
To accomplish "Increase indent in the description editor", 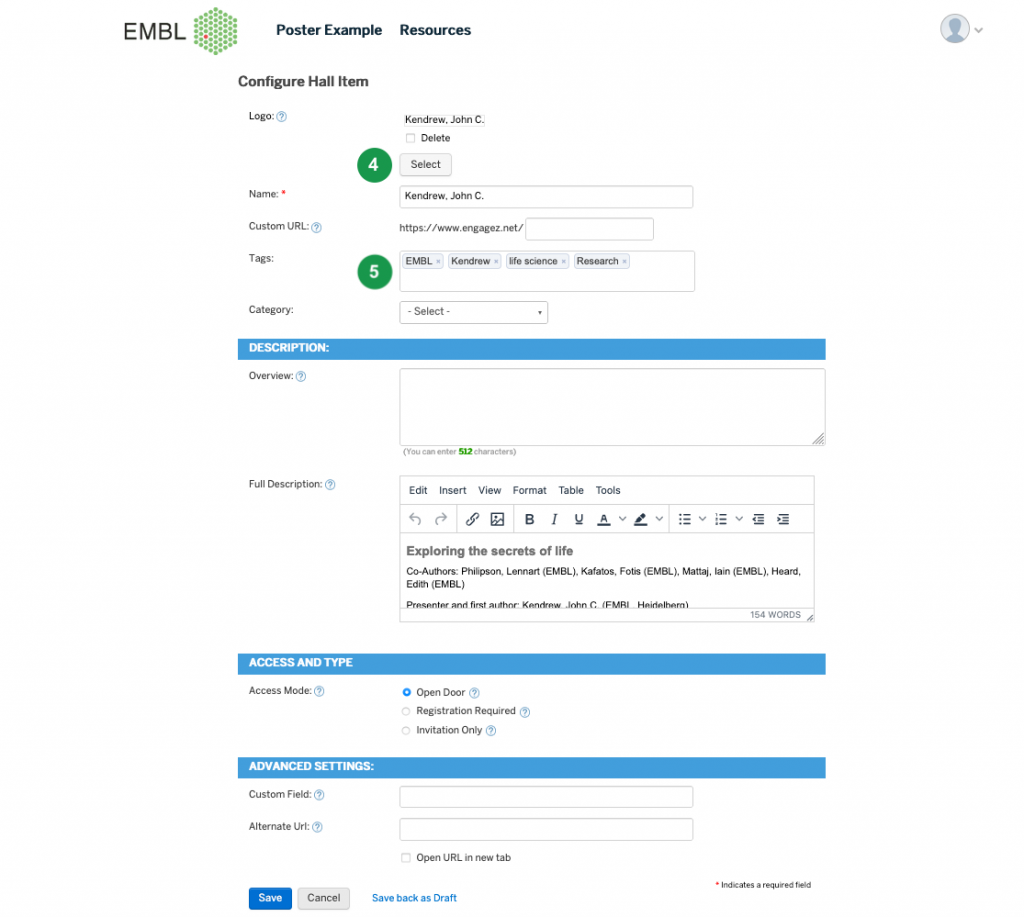I will pyautogui.click(x=783, y=519).
